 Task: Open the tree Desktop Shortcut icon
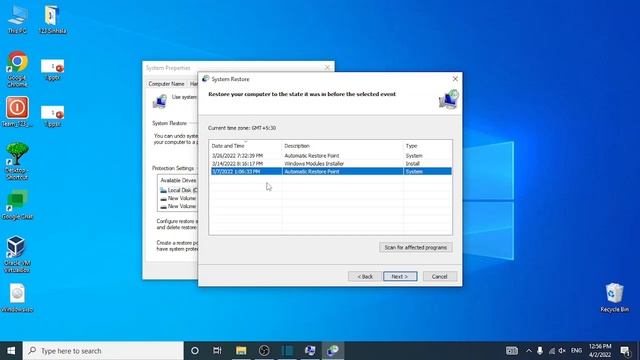pos(17,161)
